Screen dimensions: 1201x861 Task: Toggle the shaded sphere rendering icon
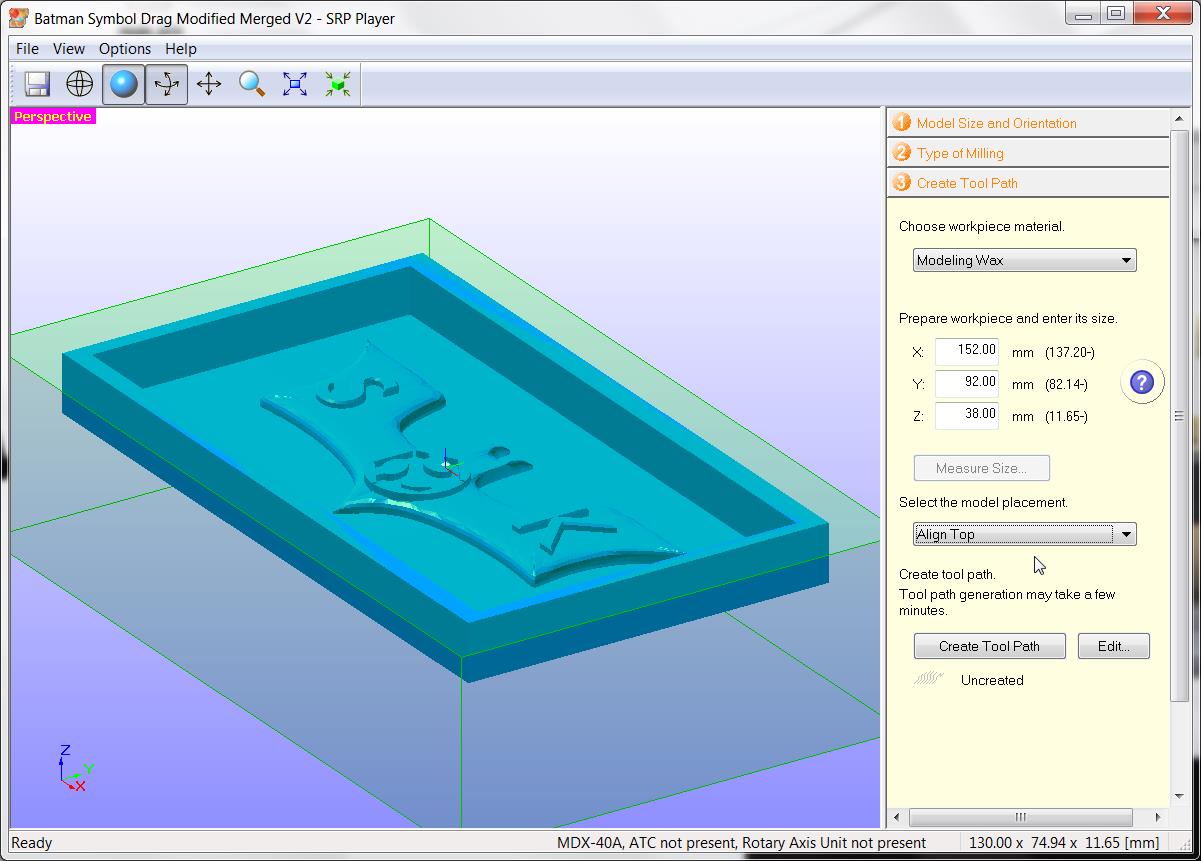pos(123,84)
